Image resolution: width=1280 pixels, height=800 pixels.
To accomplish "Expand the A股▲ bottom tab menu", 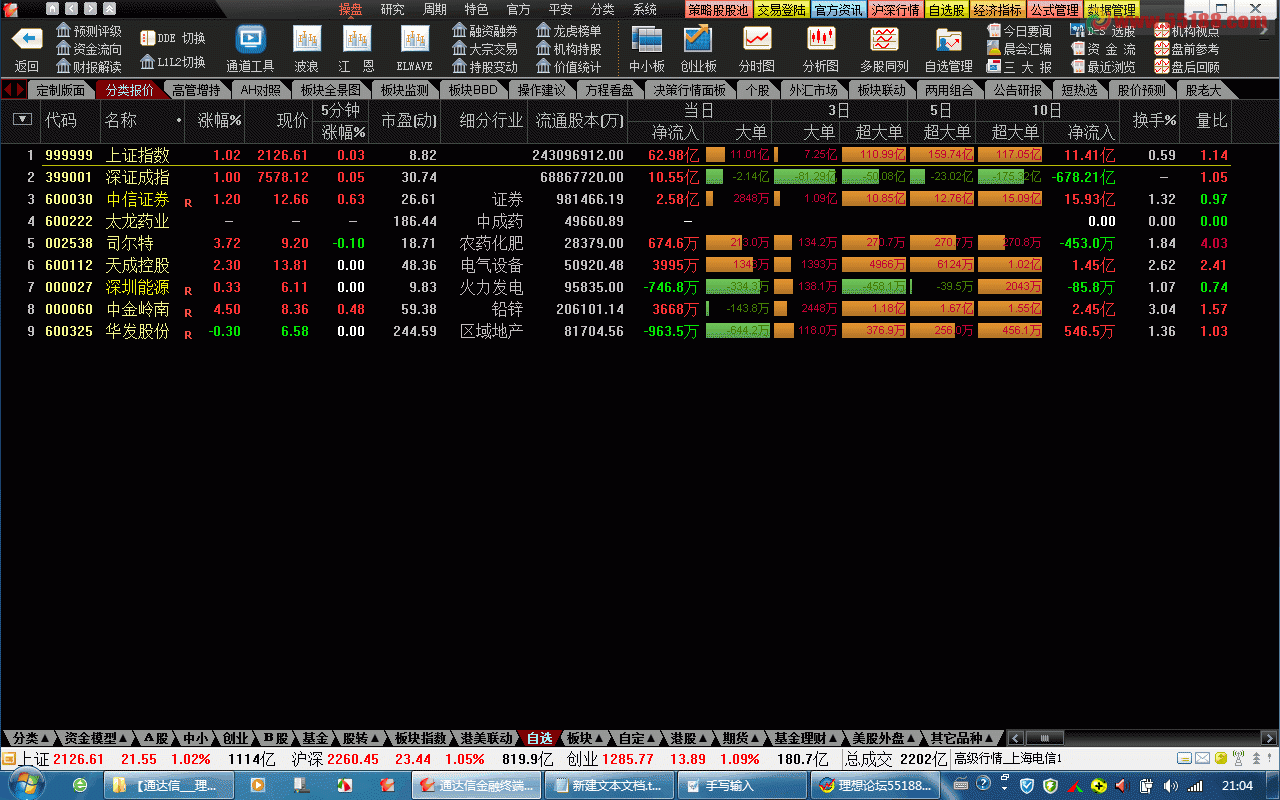I will (156, 738).
